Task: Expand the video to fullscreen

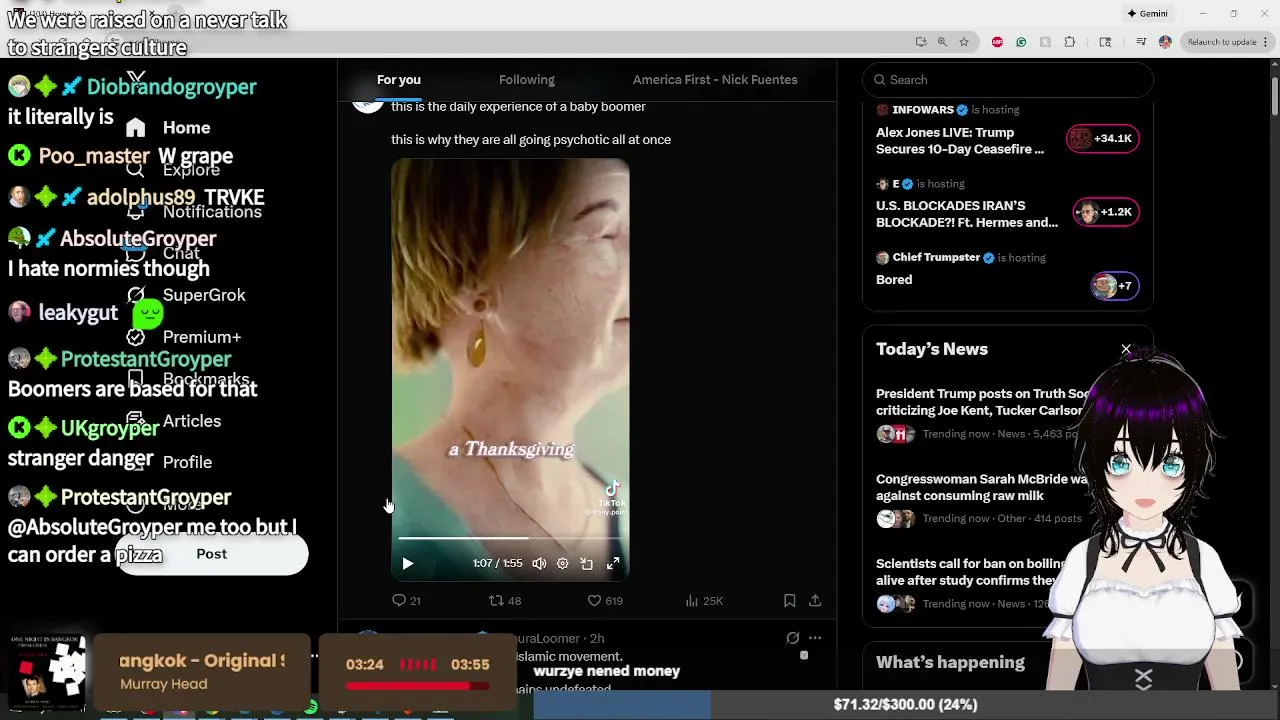Action: click(613, 564)
